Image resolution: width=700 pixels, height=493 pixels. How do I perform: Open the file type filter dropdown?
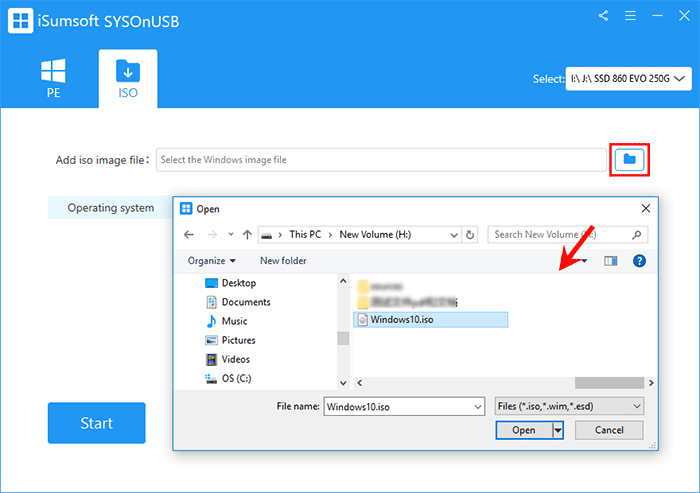tap(569, 406)
